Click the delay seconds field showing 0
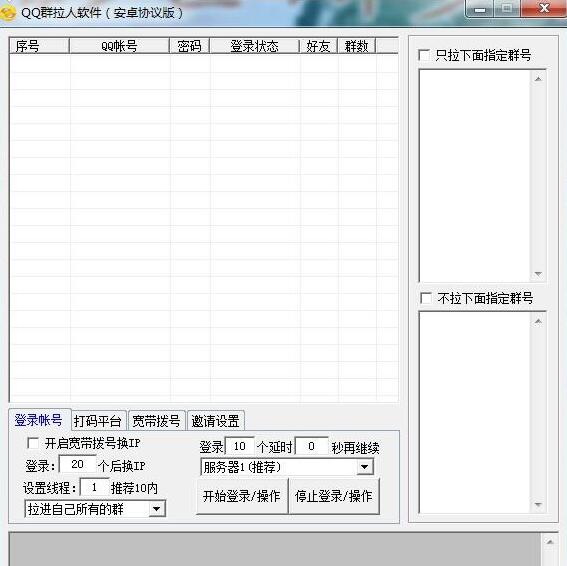The height and width of the screenshot is (566, 567). tap(311, 446)
